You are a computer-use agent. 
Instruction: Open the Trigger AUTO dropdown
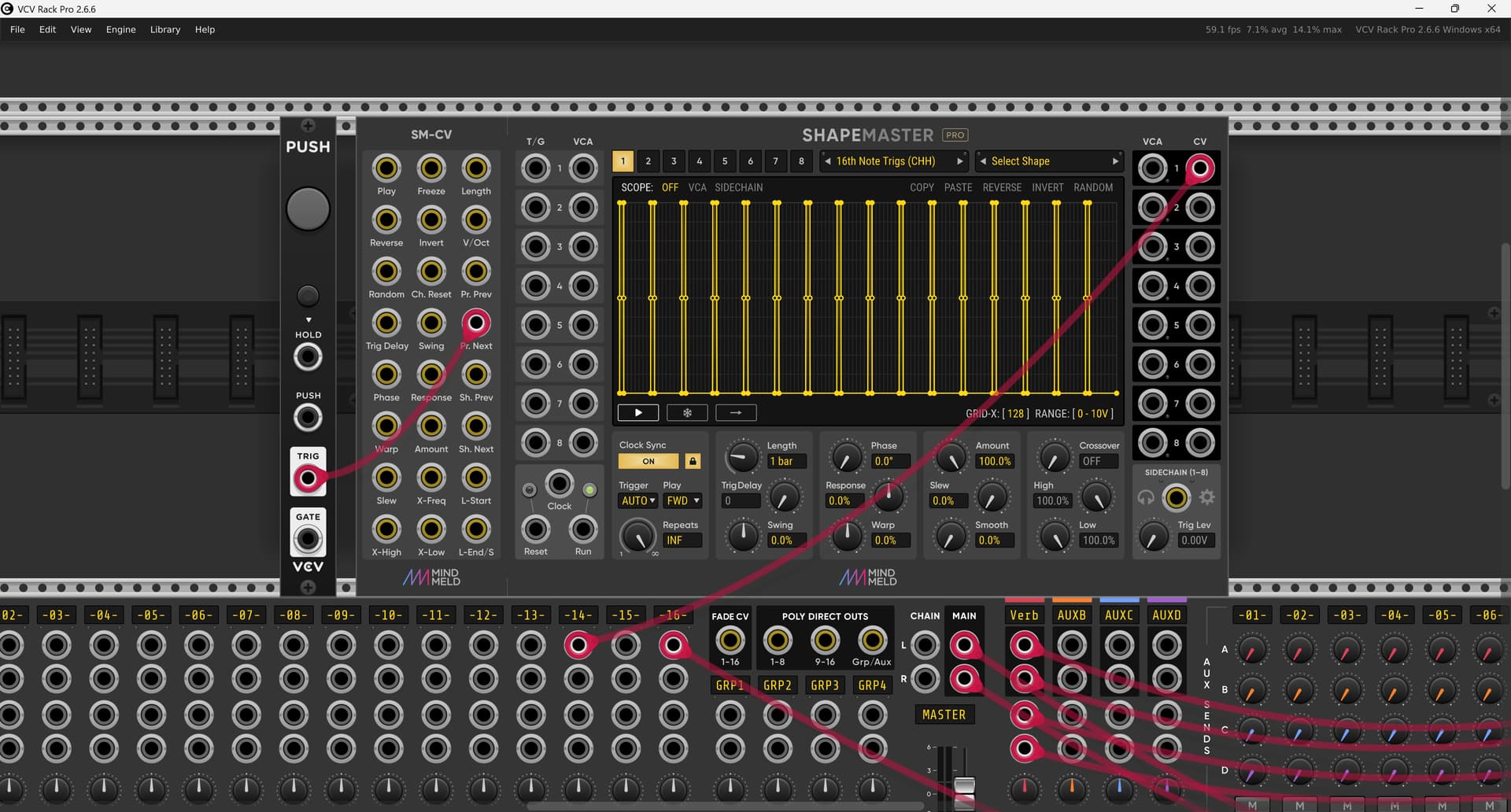coord(637,500)
